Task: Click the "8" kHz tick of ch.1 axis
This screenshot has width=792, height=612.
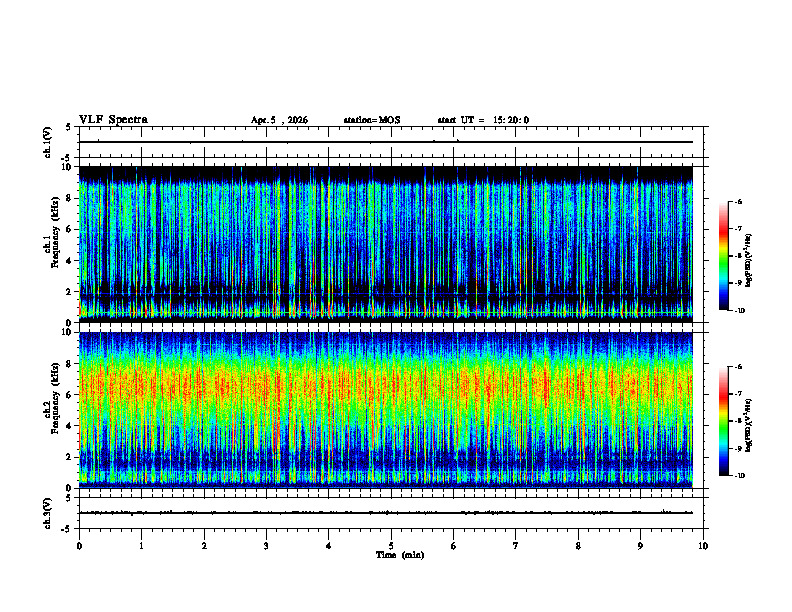Action: (x=70, y=198)
